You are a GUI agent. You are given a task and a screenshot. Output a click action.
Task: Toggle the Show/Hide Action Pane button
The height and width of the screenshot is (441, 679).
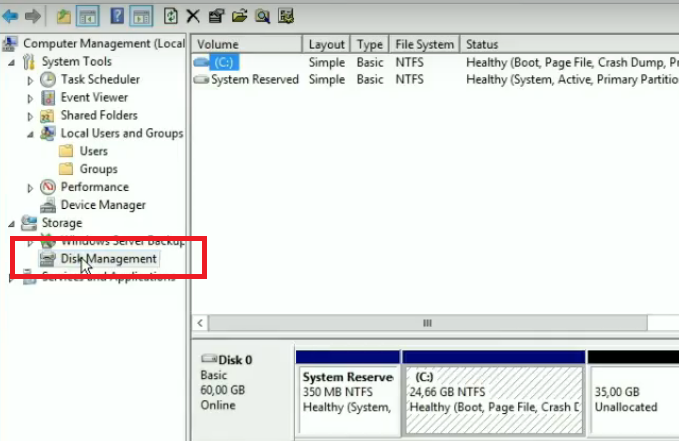click(x=141, y=16)
